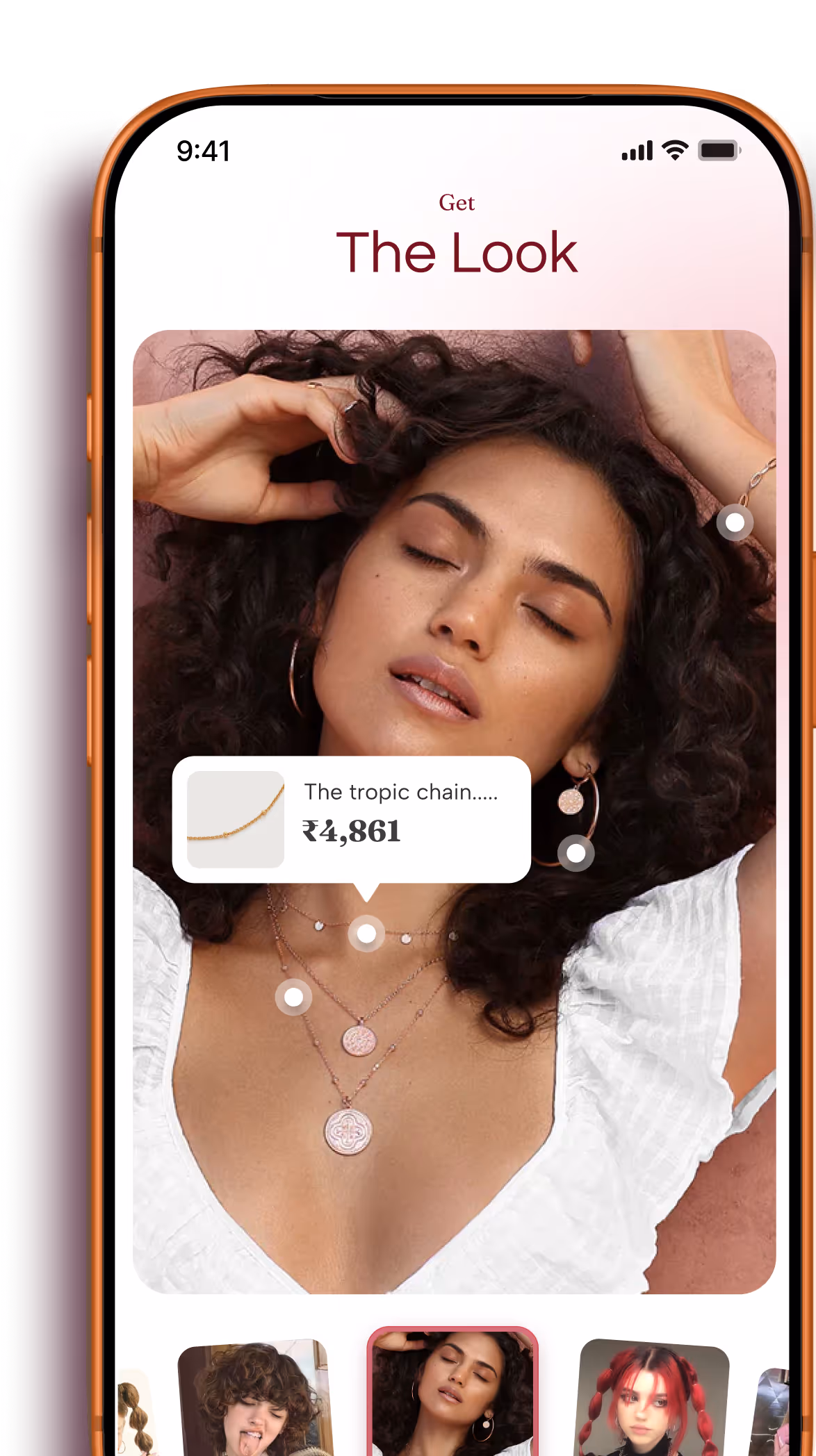The width and height of the screenshot is (816, 1456).
Task: Tap the large flower pendant in the photo
Action: [x=348, y=1132]
